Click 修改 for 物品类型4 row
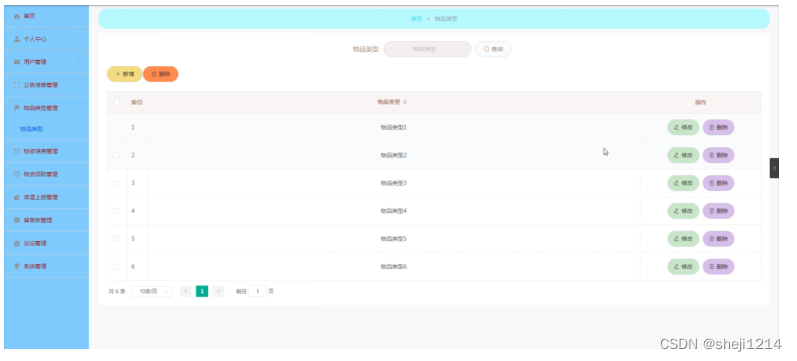 pyautogui.click(x=683, y=211)
